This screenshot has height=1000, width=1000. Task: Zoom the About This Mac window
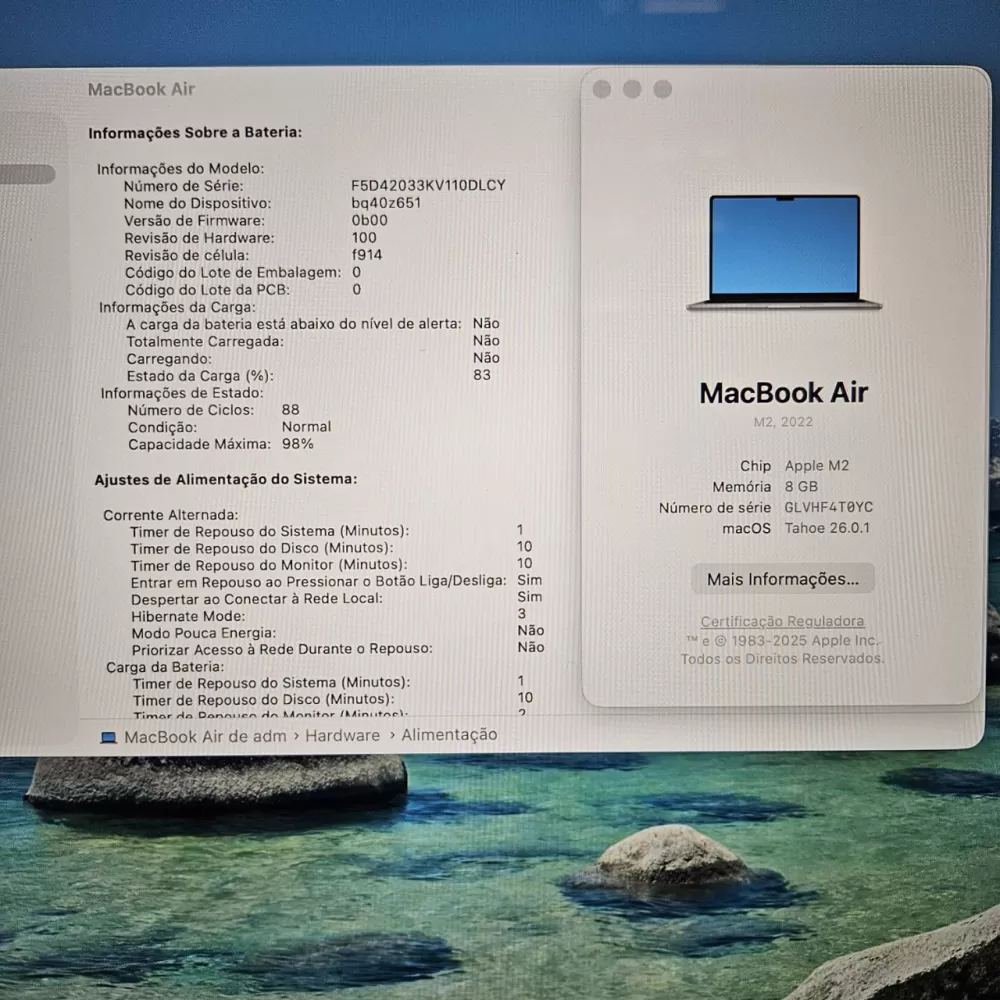(663, 90)
